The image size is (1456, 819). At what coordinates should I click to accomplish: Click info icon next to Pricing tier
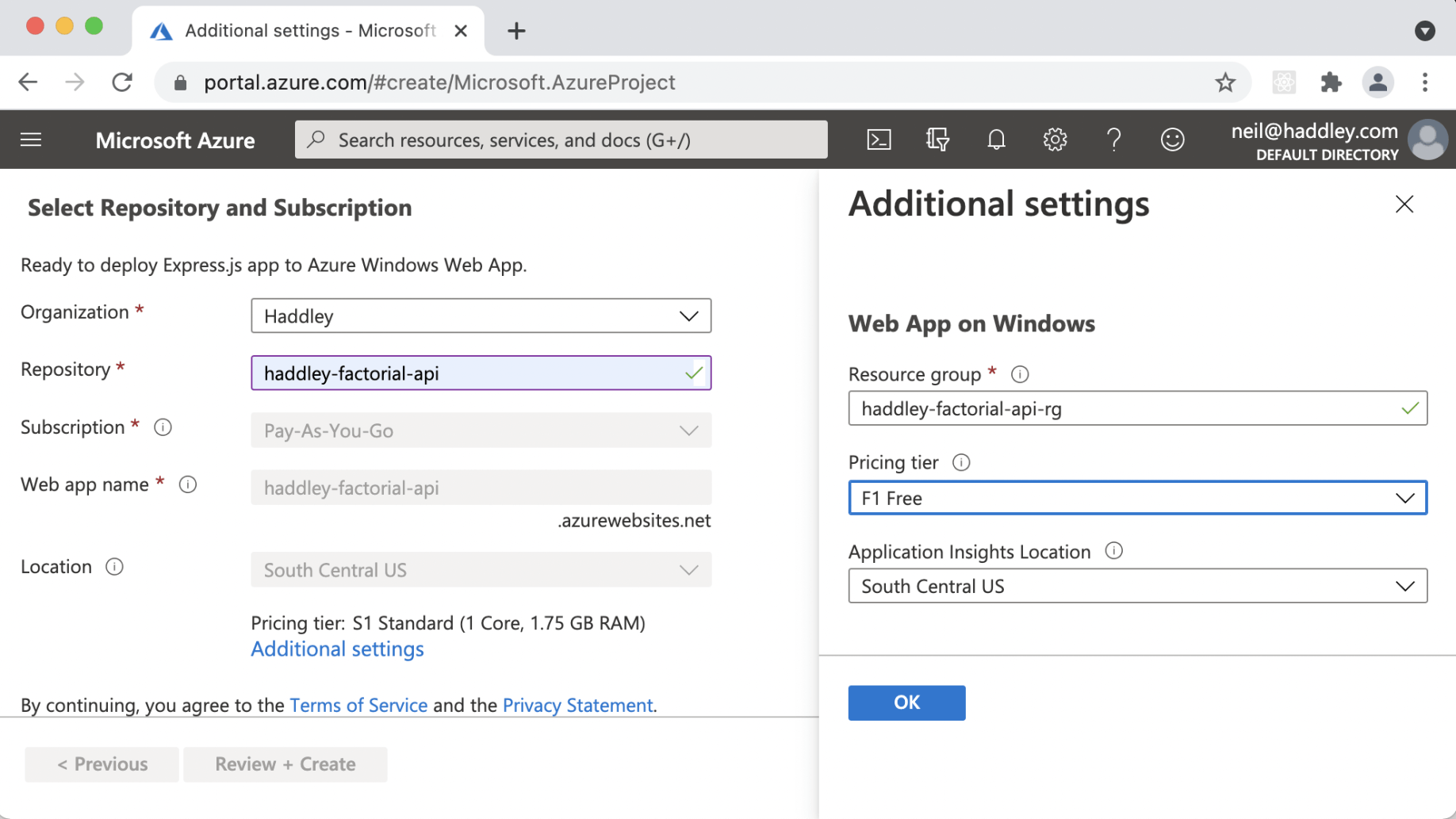click(961, 462)
